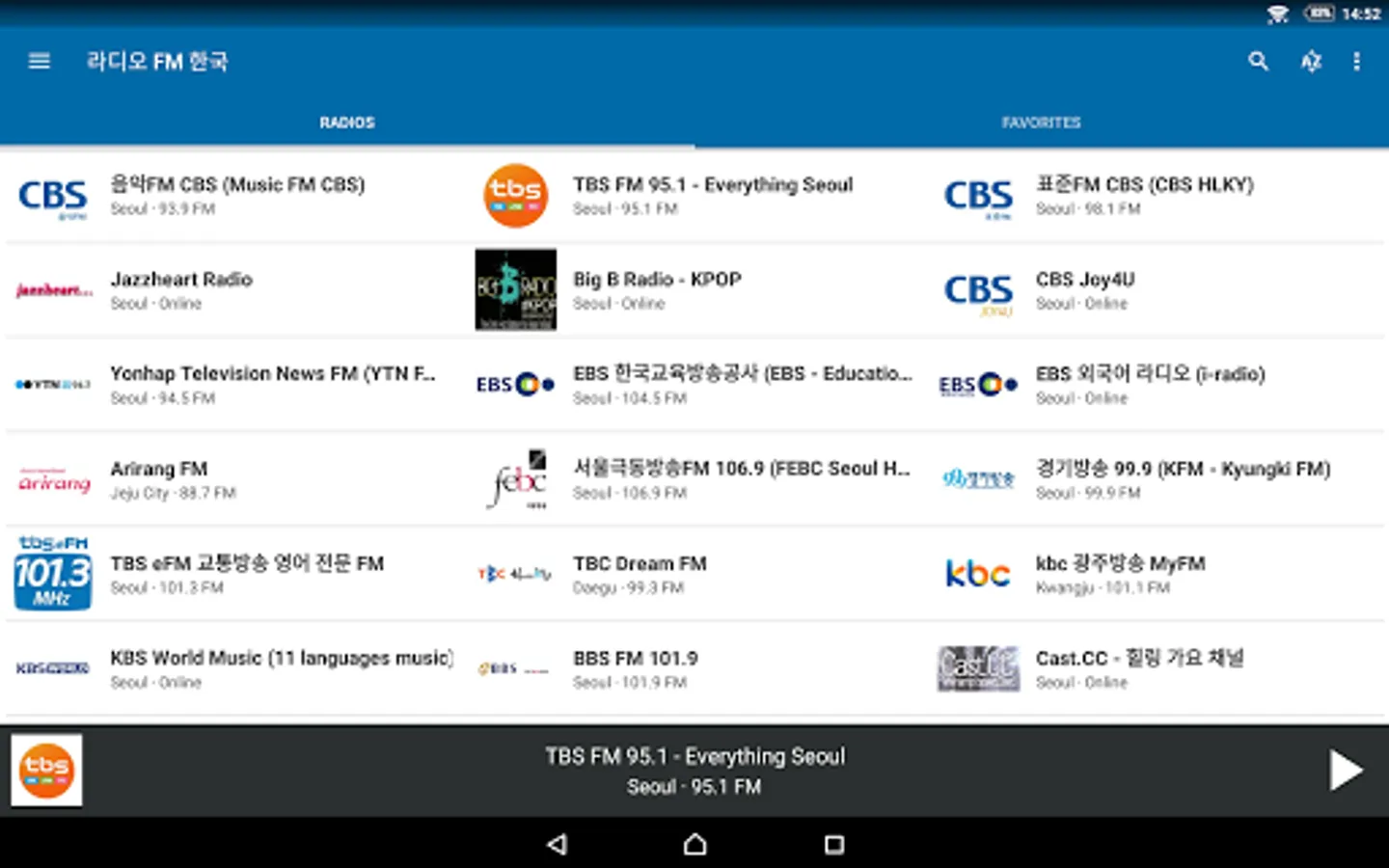The image size is (1389, 868).
Task: Tap the Kyungki FM 99.9 logo
Action: tap(979, 478)
